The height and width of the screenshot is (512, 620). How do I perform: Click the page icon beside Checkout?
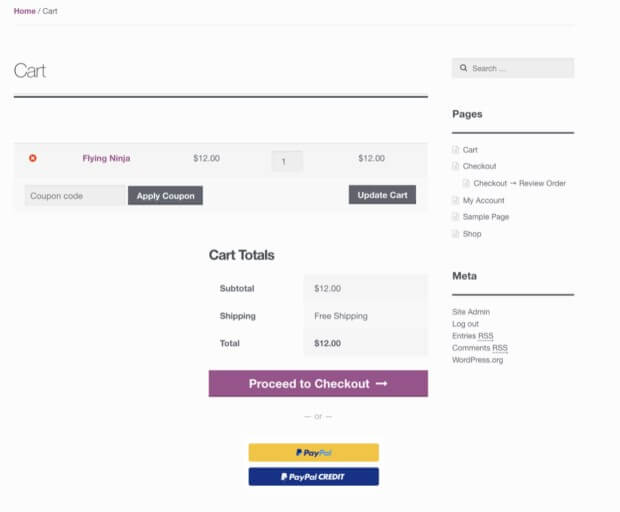(x=456, y=167)
